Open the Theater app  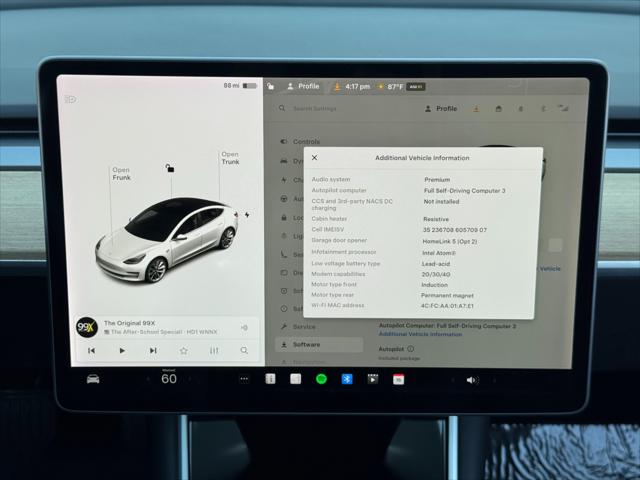click(373, 379)
